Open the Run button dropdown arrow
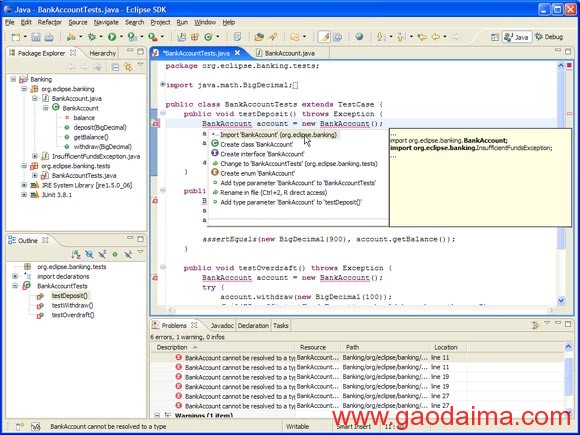This screenshot has height=435, width=580. click(121, 37)
